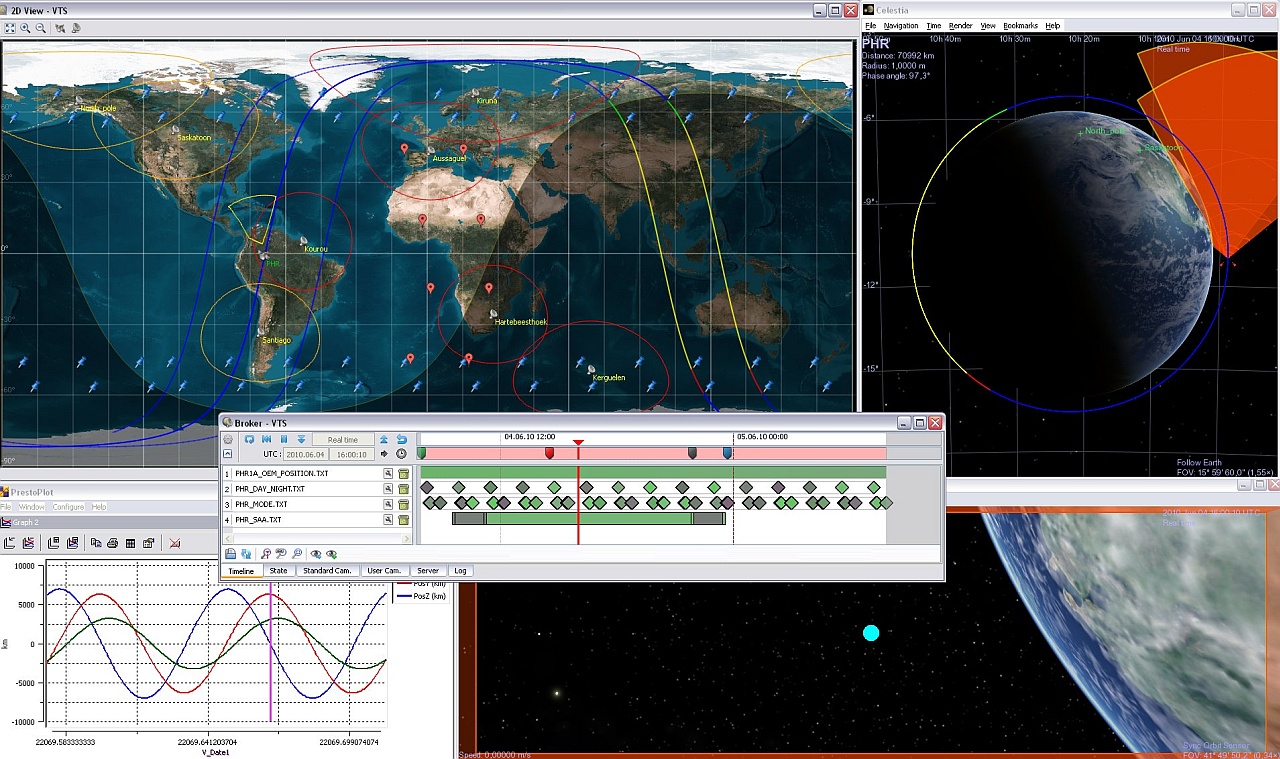Image resolution: width=1280 pixels, height=759 pixels.
Task: Open Celestia Time menu
Action: [934, 26]
